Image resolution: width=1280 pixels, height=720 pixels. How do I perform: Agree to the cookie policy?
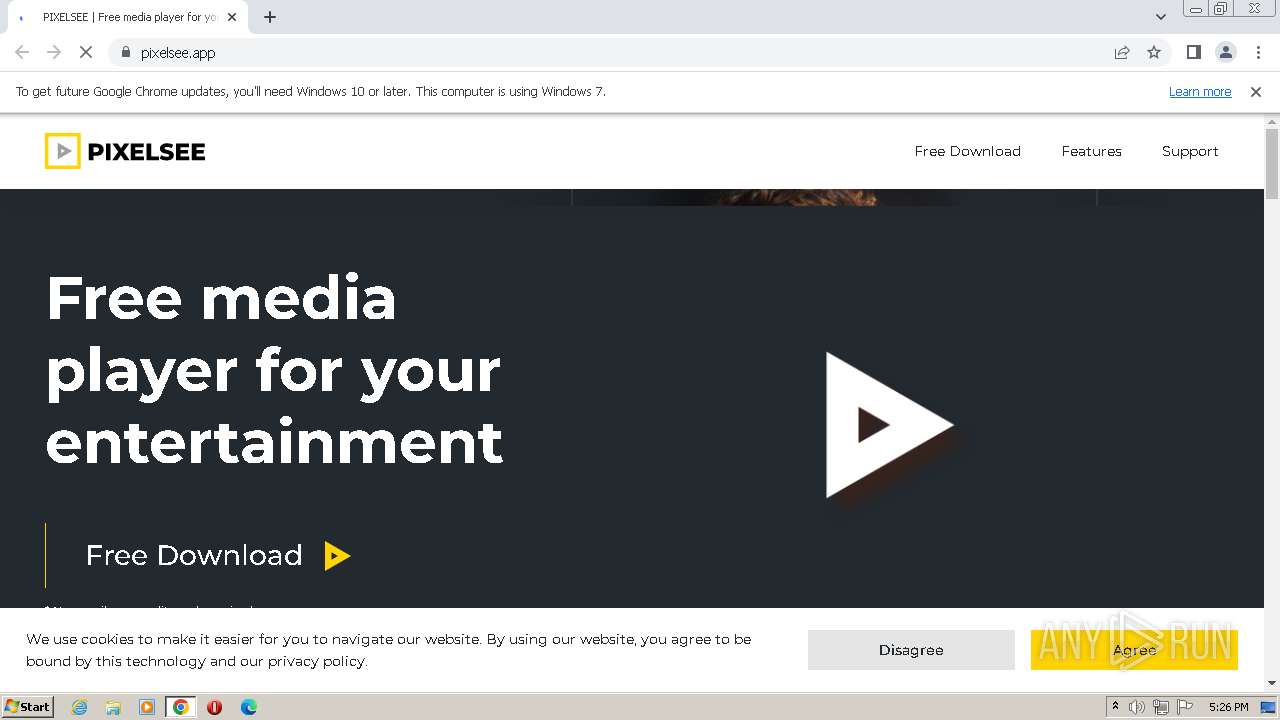pyautogui.click(x=1134, y=650)
